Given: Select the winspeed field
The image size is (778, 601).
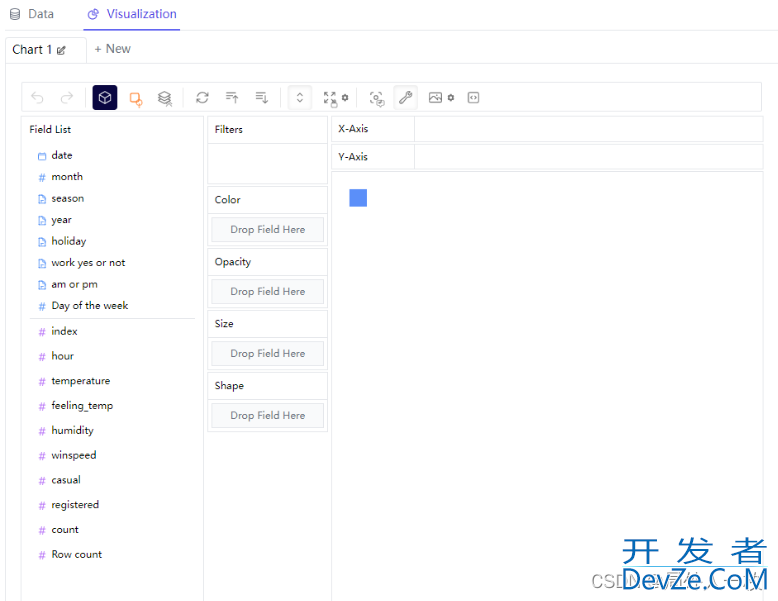Looking at the screenshot, I should 74,455.
